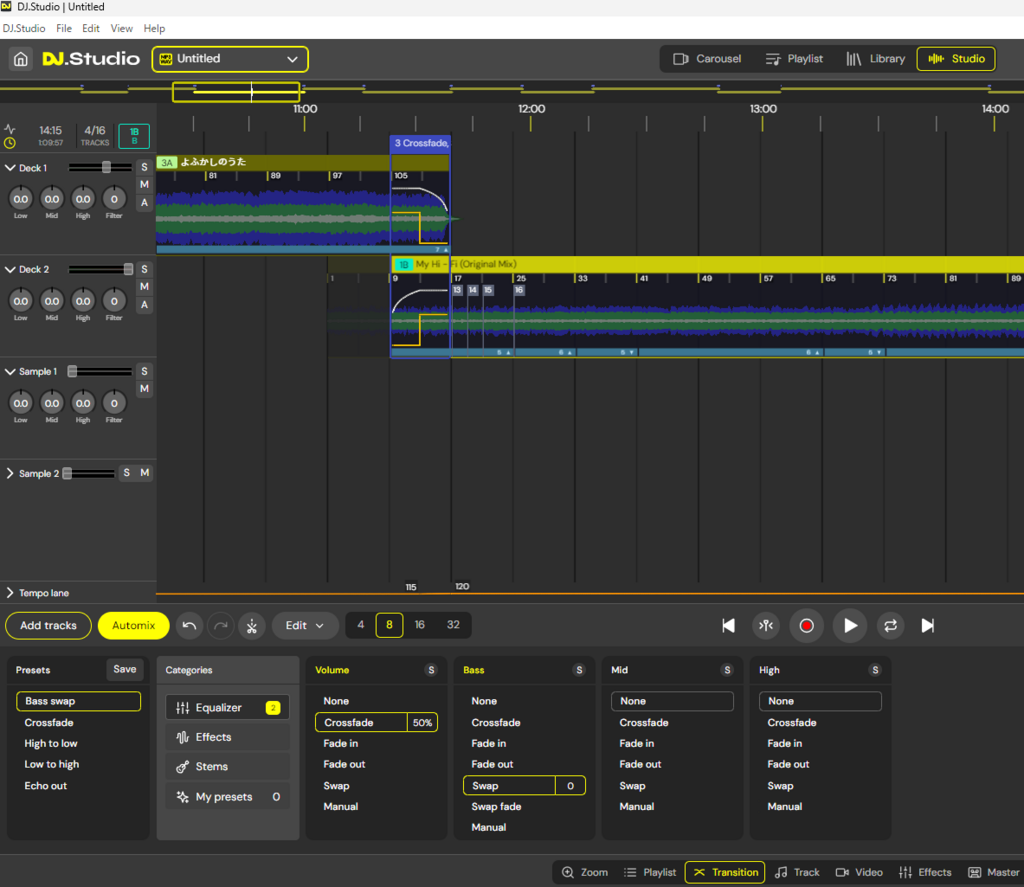
Task: Adjust the Deck 2 volume fader
Action: (x=128, y=269)
